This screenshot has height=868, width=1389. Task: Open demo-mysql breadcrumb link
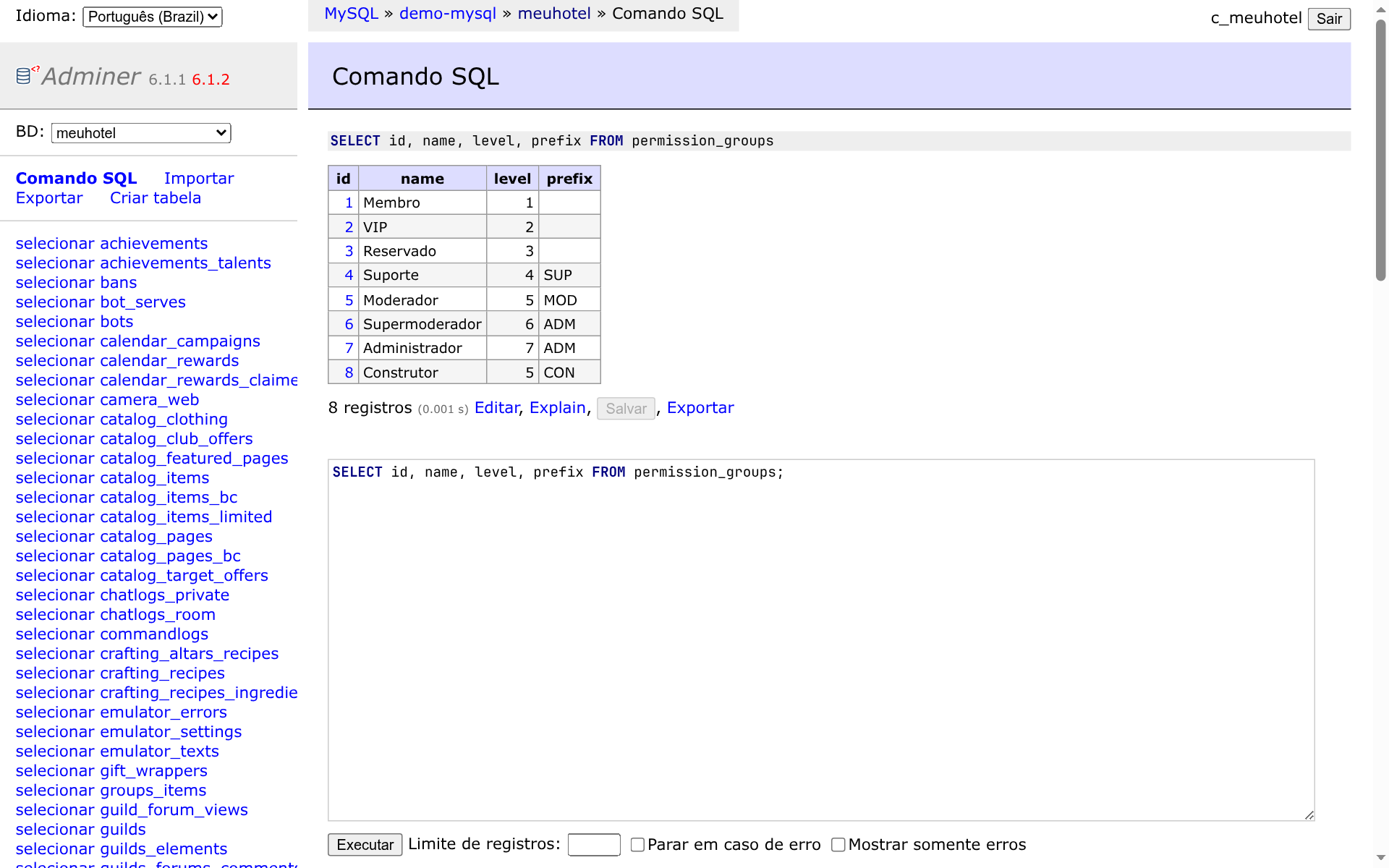tap(448, 14)
